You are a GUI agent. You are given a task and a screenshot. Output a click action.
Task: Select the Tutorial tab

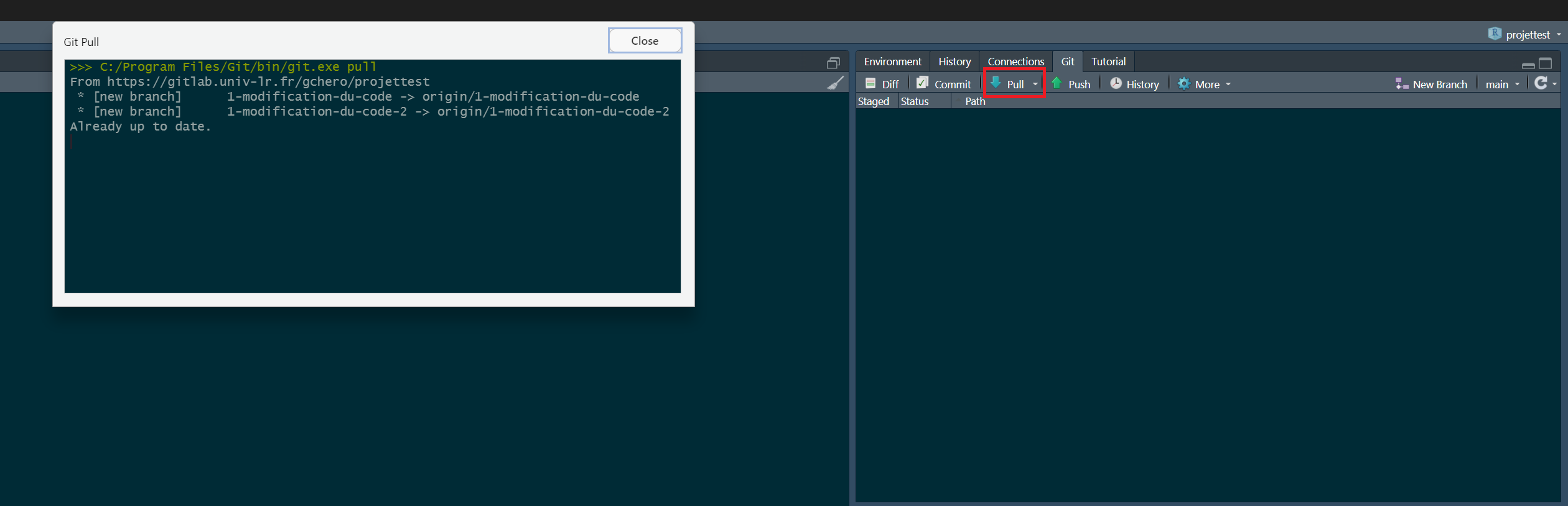point(1108,62)
